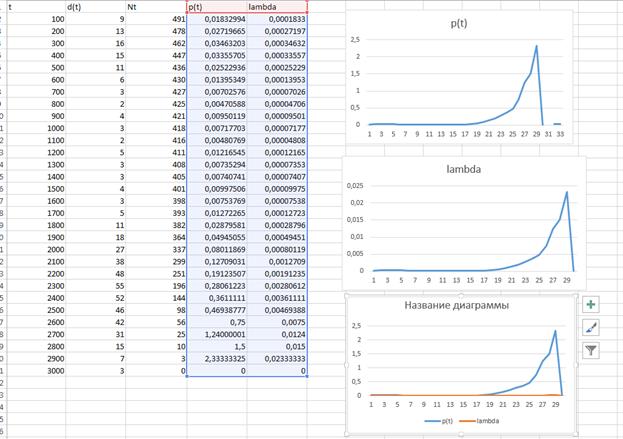Select cell with value 0,01216545
The image size is (623, 439).
tap(217, 153)
